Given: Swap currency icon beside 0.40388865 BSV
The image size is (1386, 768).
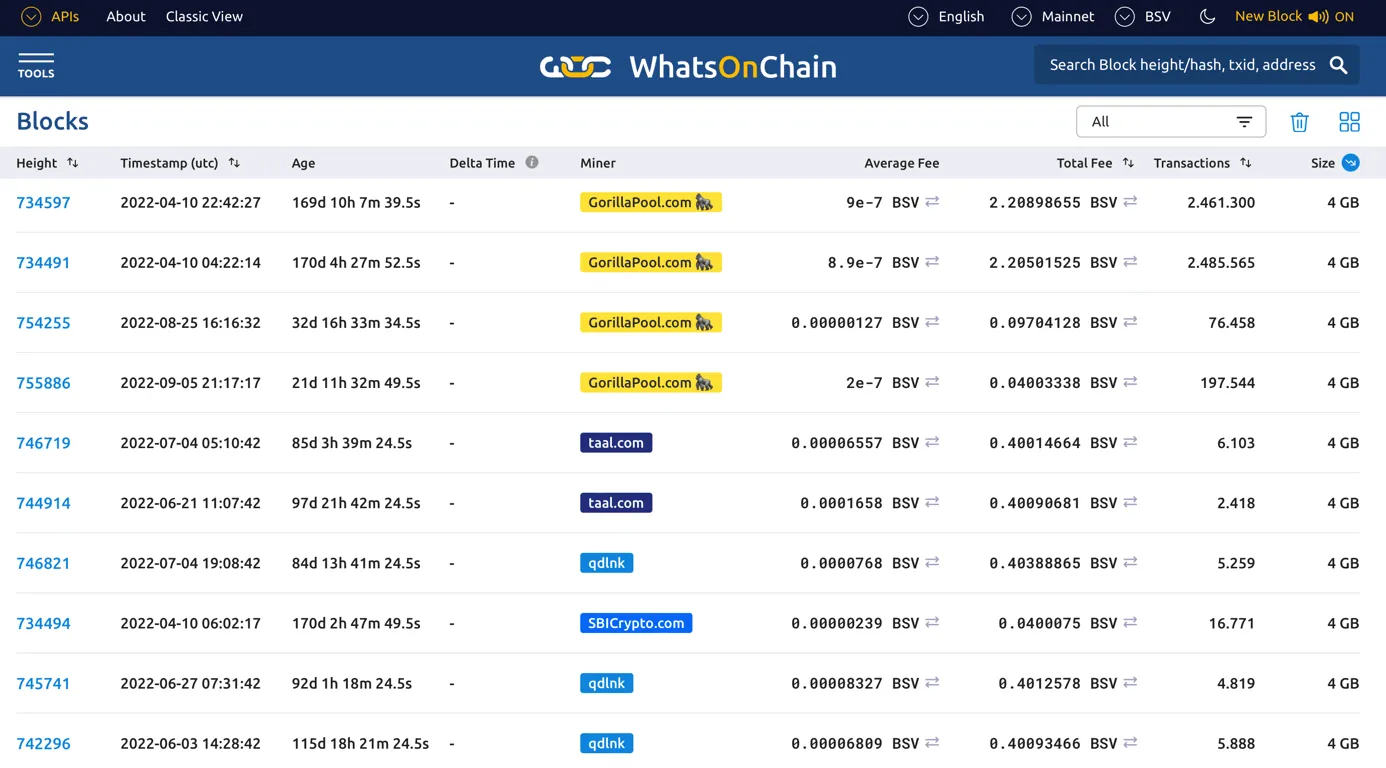Looking at the screenshot, I should 1130,562.
